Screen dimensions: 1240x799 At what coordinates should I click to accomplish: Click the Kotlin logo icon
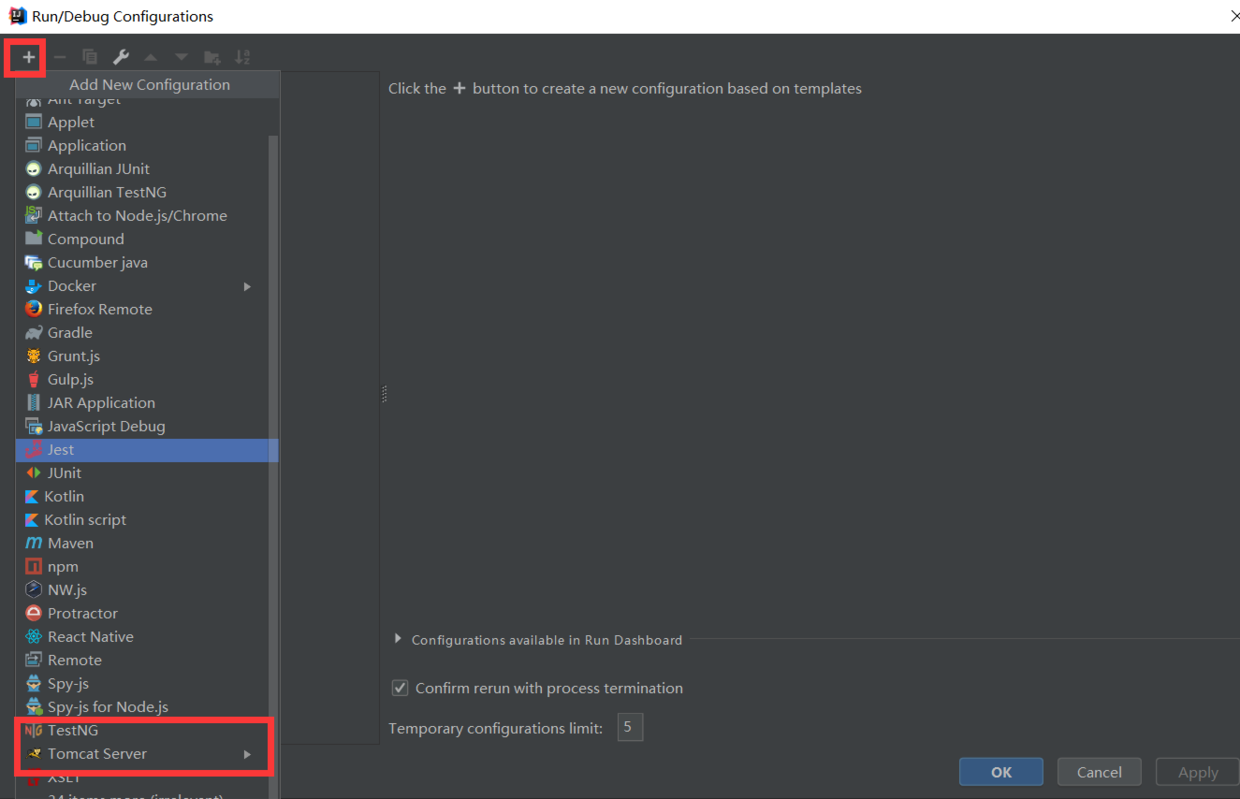coord(32,496)
